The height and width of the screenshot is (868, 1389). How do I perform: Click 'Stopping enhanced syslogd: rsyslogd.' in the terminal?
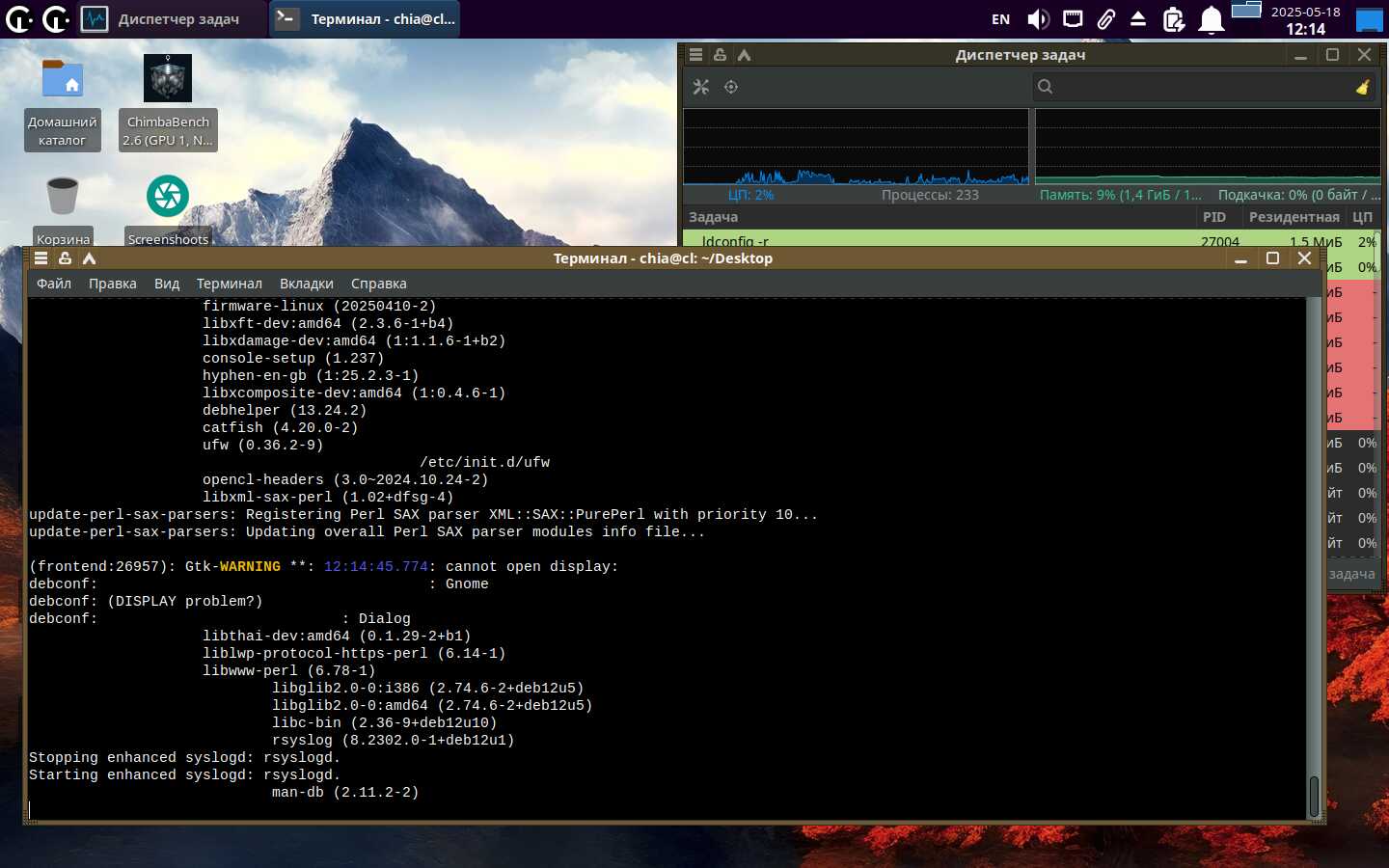tap(185, 758)
